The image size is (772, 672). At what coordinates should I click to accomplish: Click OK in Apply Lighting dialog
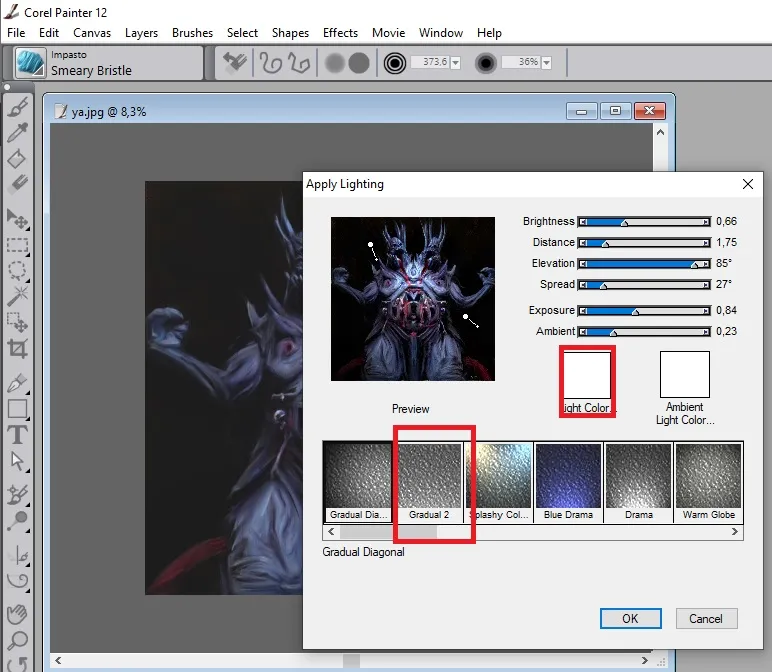click(x=630, y=618)
